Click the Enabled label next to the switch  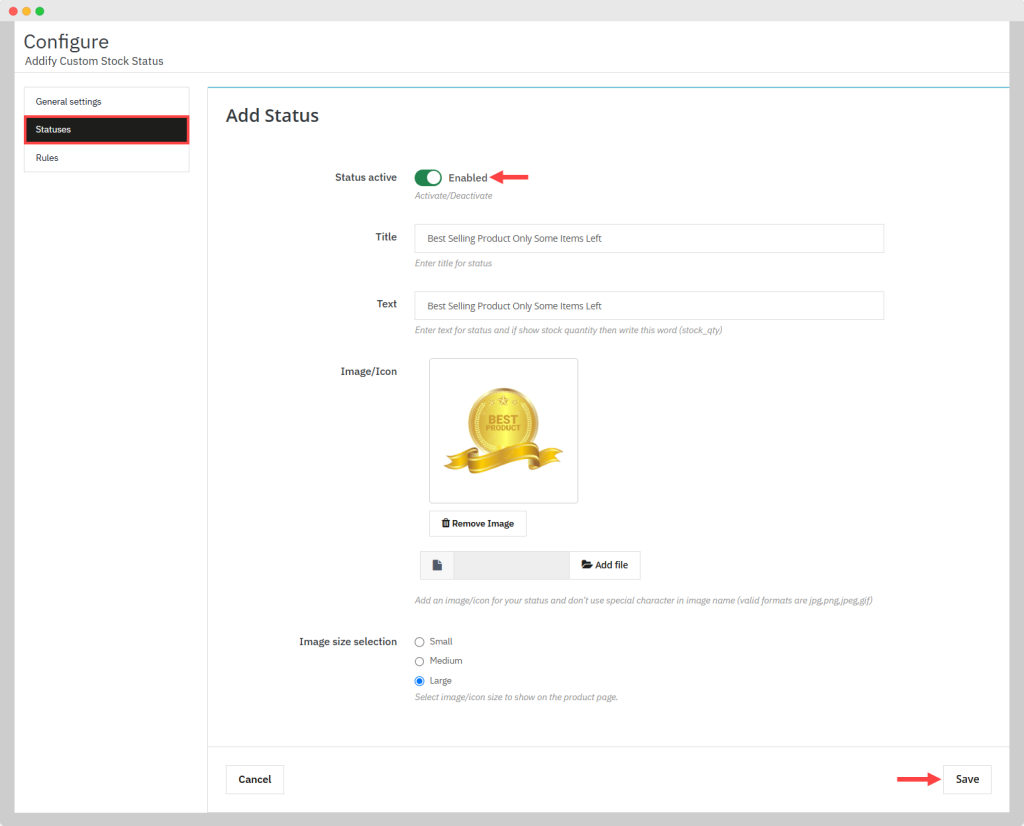tap(467, 178)
